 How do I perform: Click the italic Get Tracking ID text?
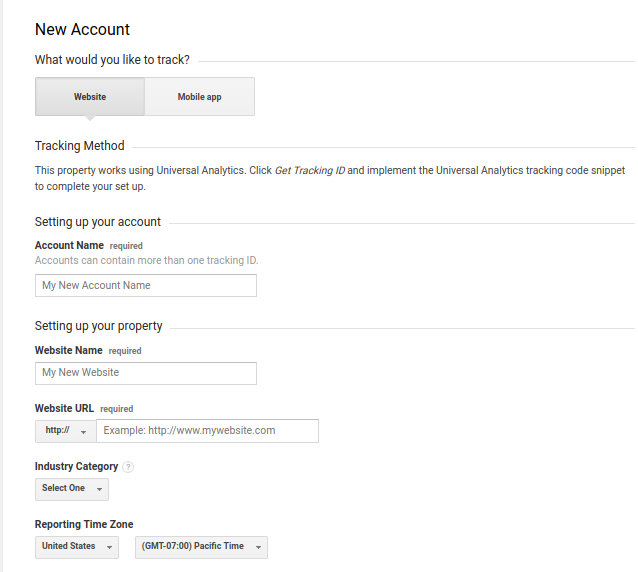(x=310, y=171)
